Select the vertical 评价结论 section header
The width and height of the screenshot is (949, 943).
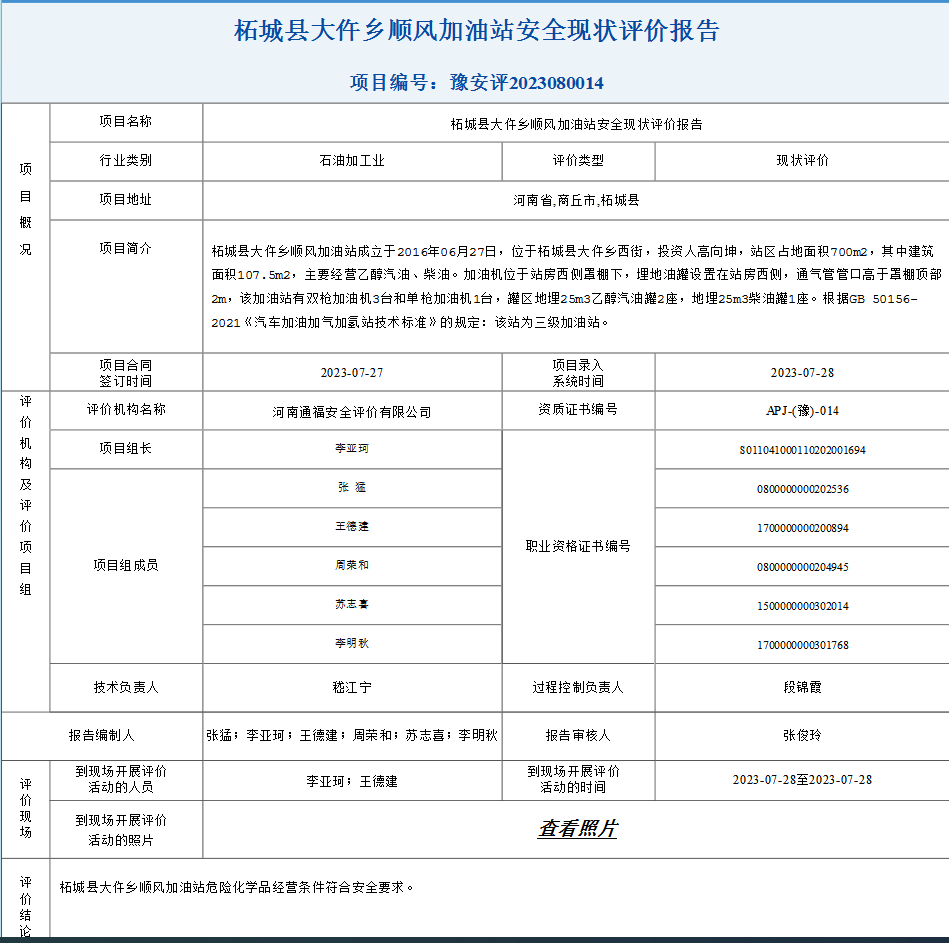(x=25, y=907)
